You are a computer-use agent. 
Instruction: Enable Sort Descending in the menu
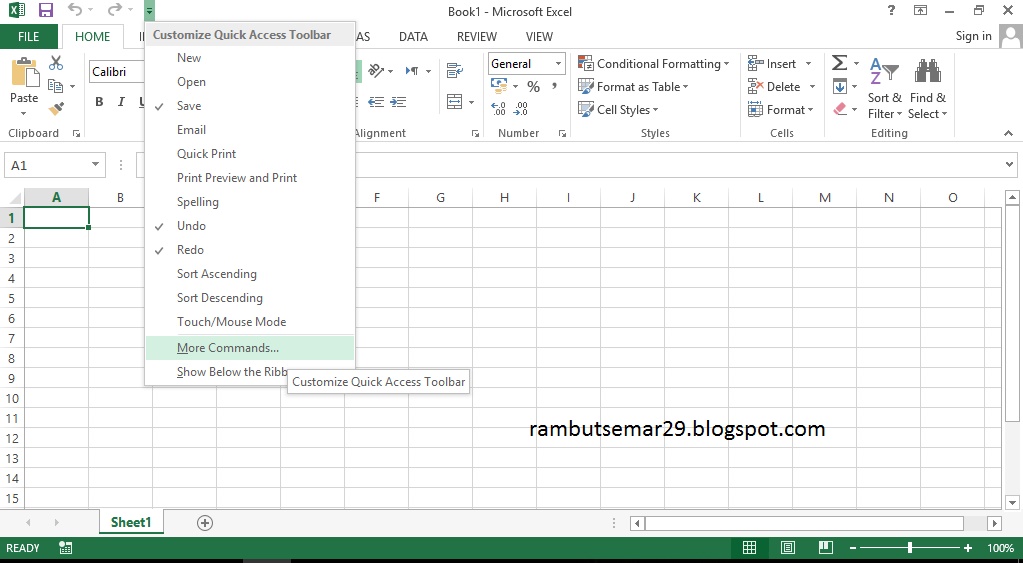click(x=250, y=297)
